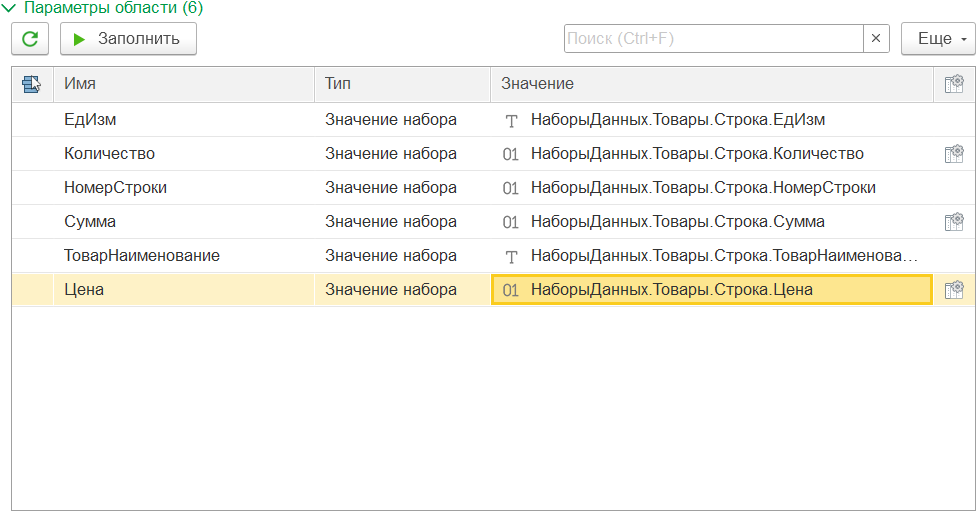The height and width of the screenshot is (512, 977).
Task: Click the 01 number-type icon in the НомерСтроки row
Action: point(511,188)
